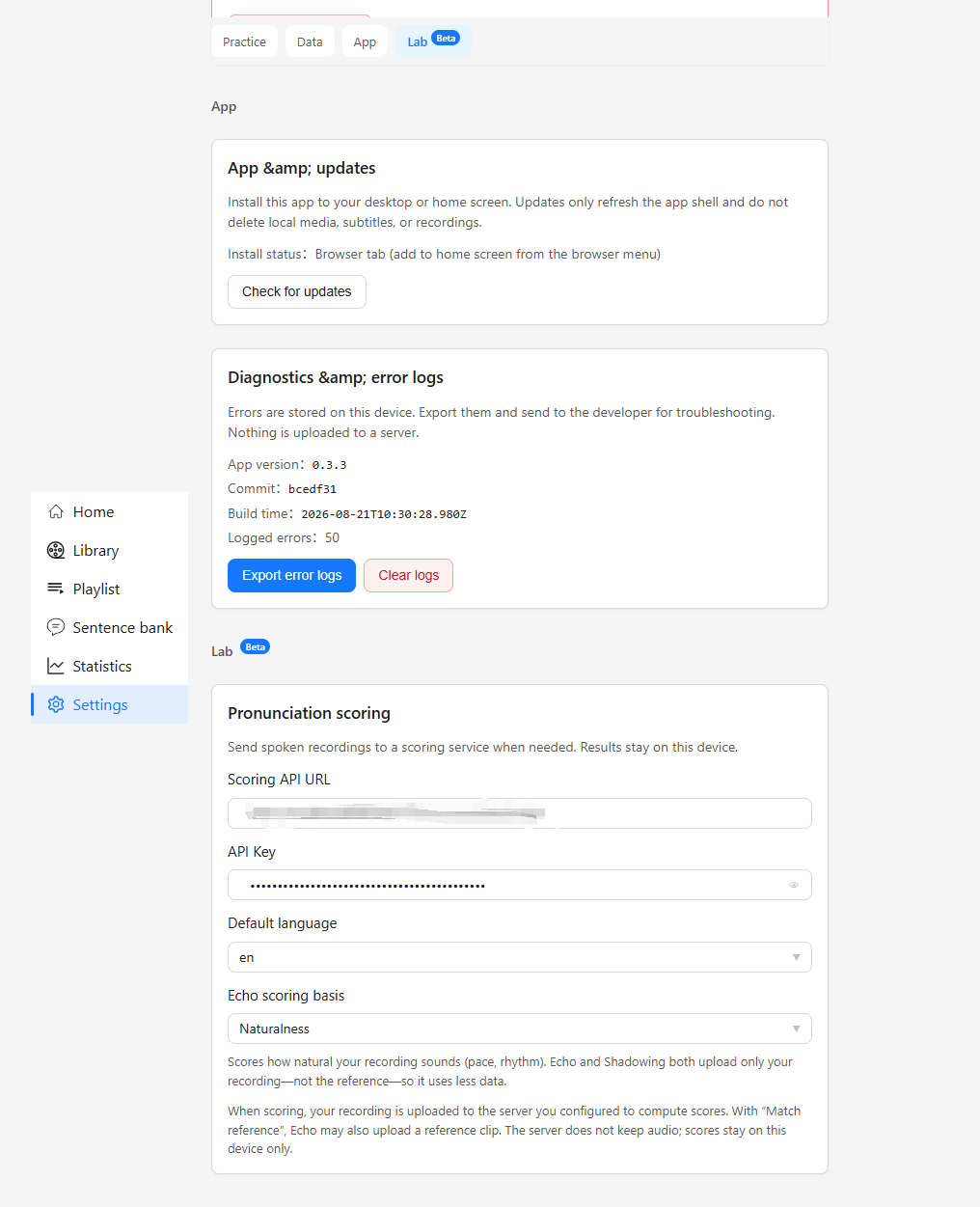Click the Logged errors count 50

[x=332, y=537]
